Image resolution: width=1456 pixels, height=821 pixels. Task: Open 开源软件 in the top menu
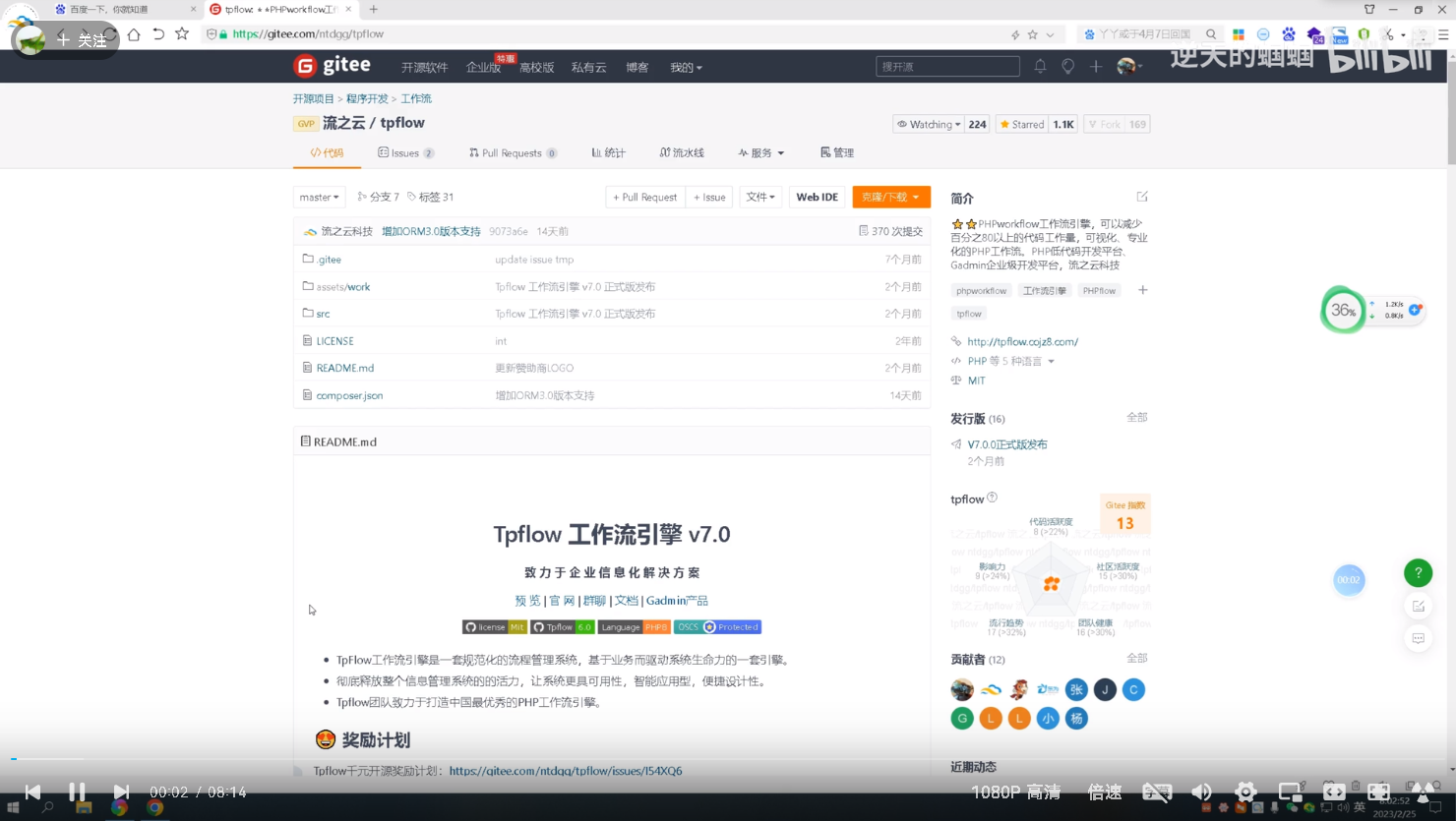[424, 67]
